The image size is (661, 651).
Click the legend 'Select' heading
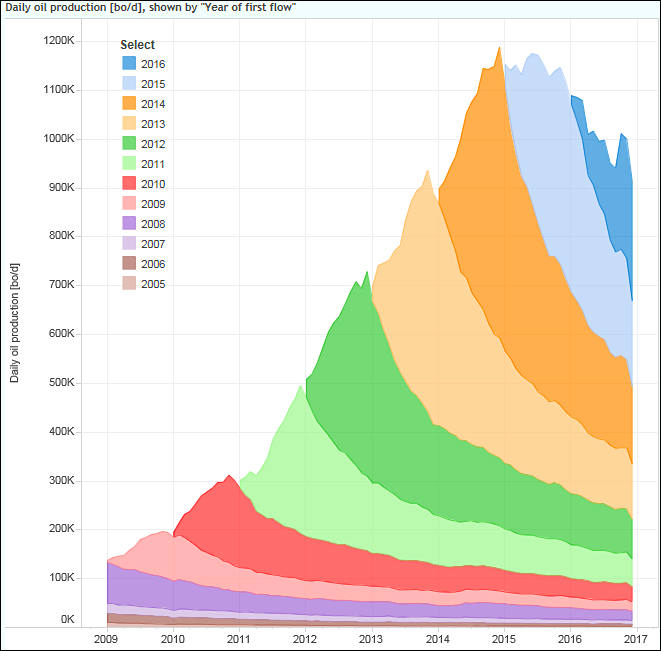pyautogui.click(x=137, y=45)
